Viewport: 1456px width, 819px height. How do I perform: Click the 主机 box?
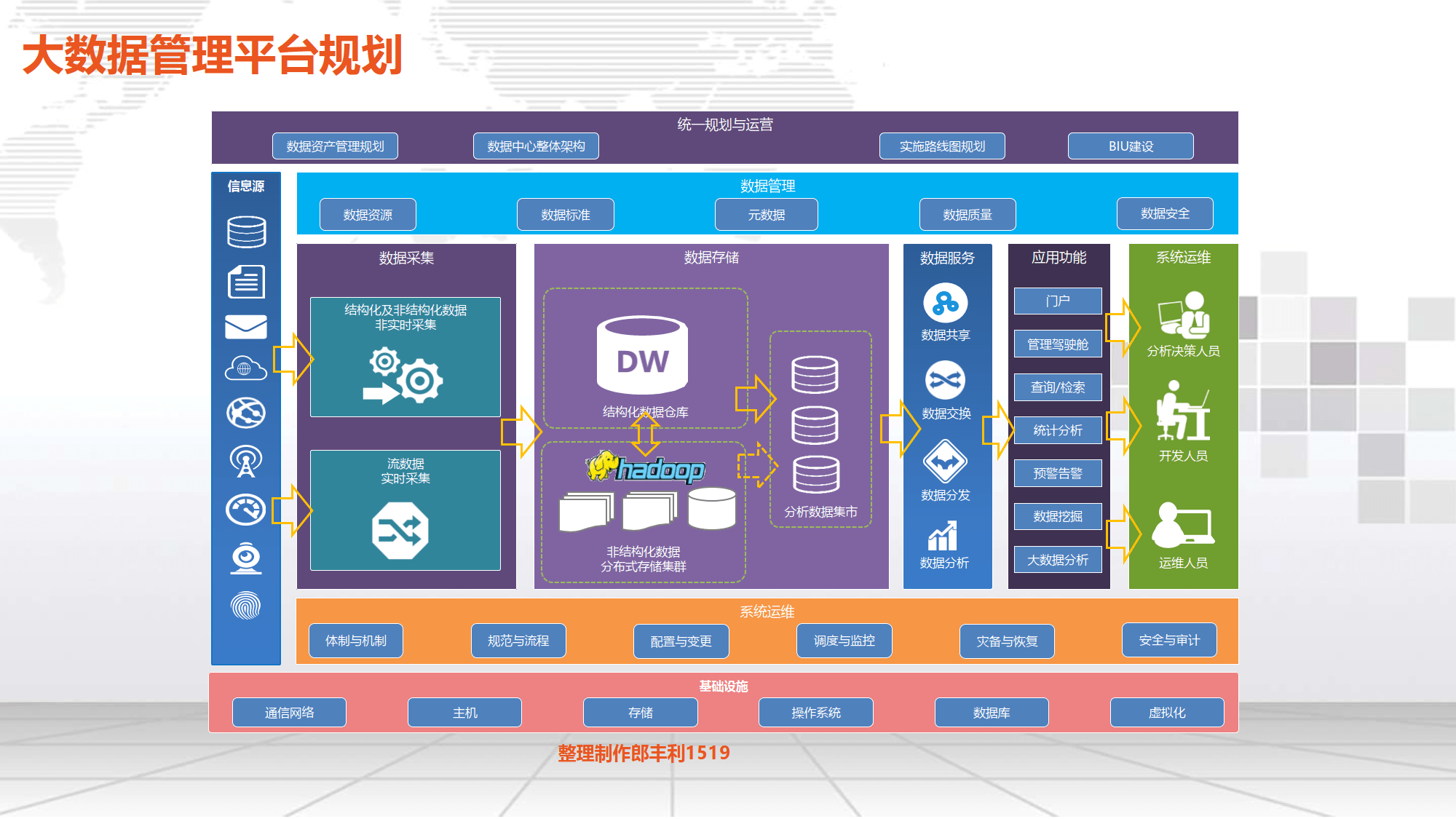464,713
